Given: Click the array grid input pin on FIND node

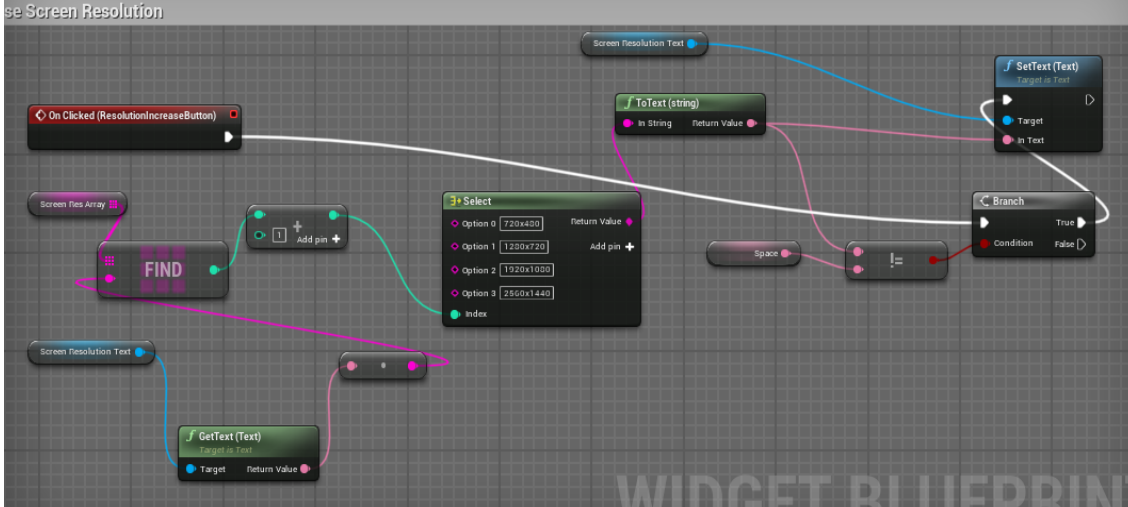Looking at the screenshot, I should pos(109,260).
